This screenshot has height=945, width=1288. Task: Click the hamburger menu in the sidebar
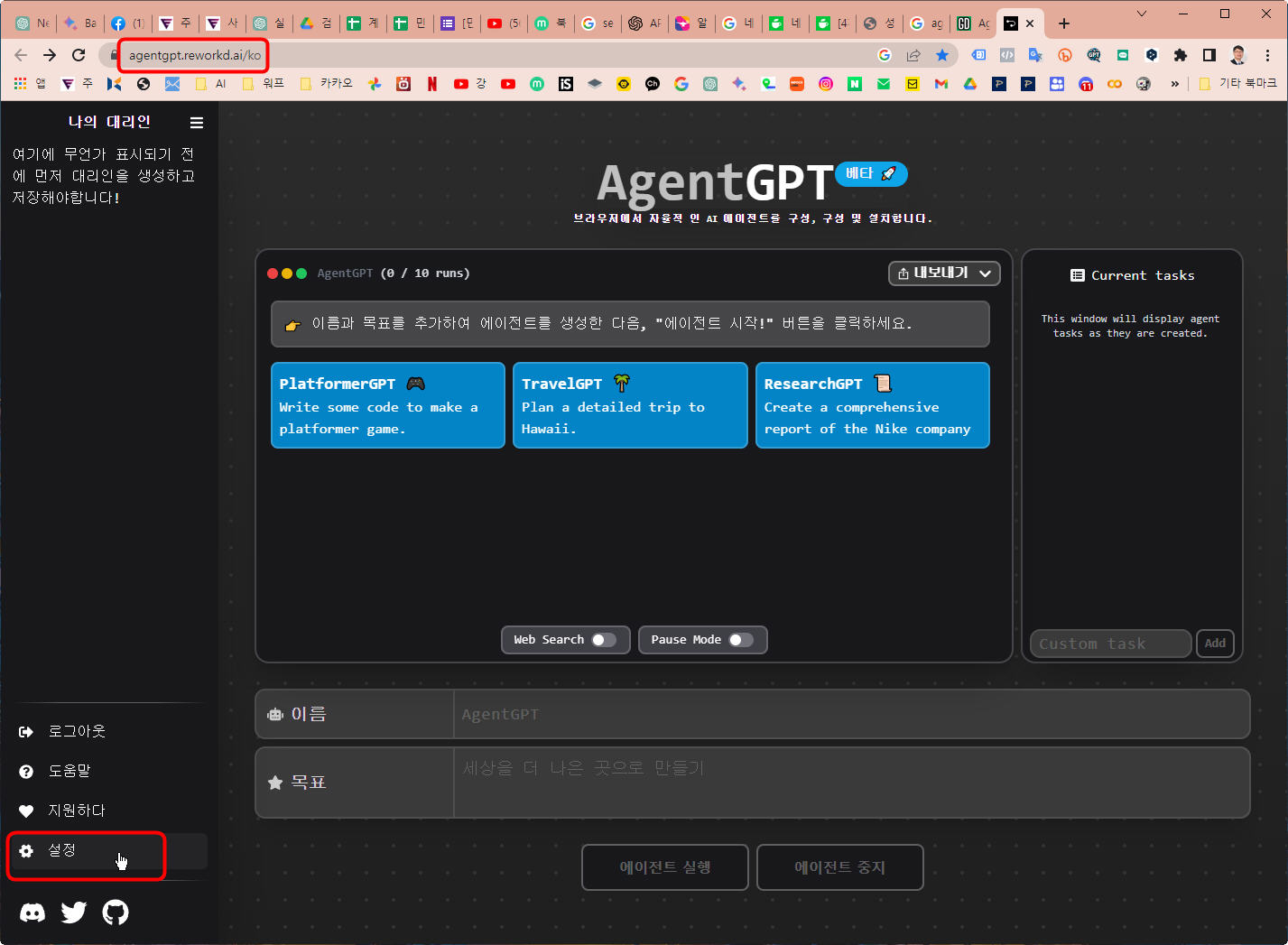tap(196, 123)
